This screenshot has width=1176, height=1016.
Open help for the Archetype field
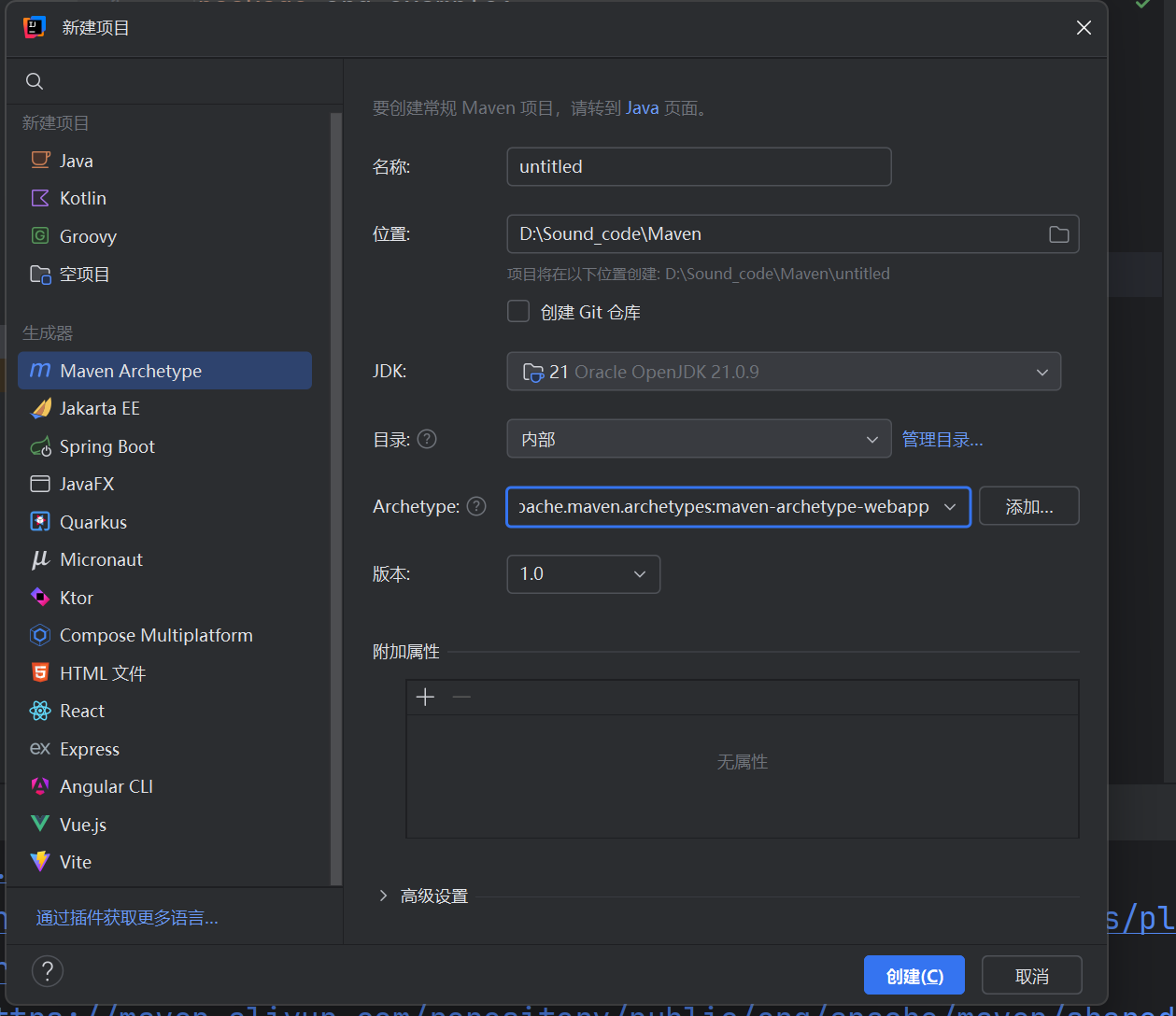coord(476,506)
